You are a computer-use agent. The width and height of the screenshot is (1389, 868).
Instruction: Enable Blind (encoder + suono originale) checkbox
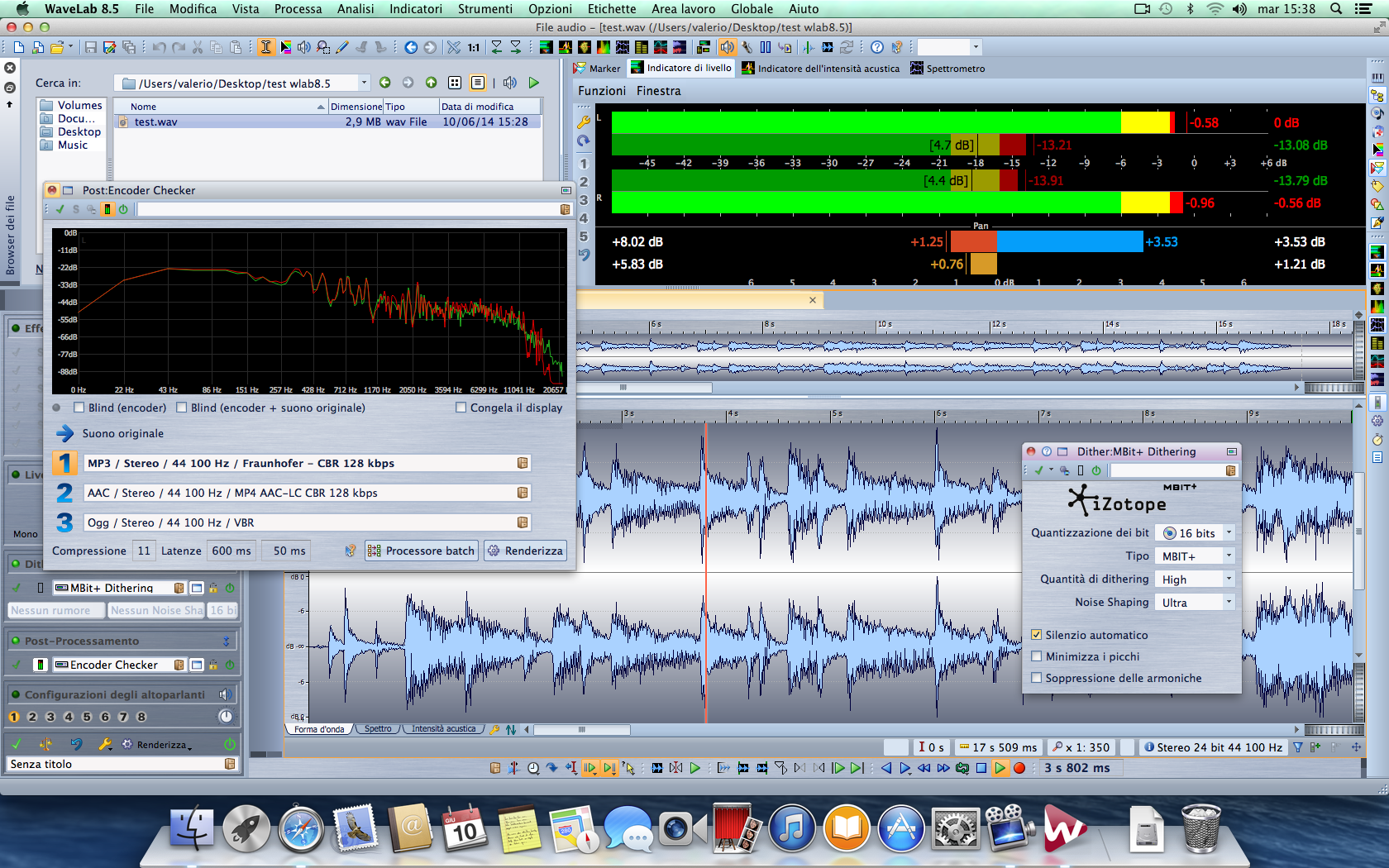[x=182, y=408]
